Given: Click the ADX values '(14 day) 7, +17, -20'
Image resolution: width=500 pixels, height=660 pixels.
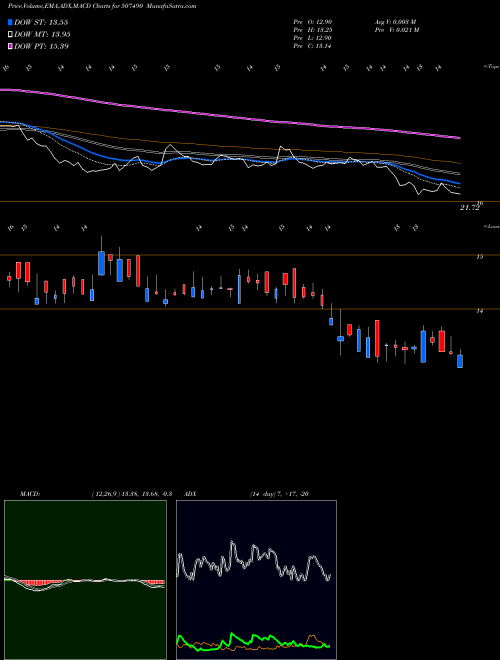Looking at the screenshot, I should [x=279, y=494].
